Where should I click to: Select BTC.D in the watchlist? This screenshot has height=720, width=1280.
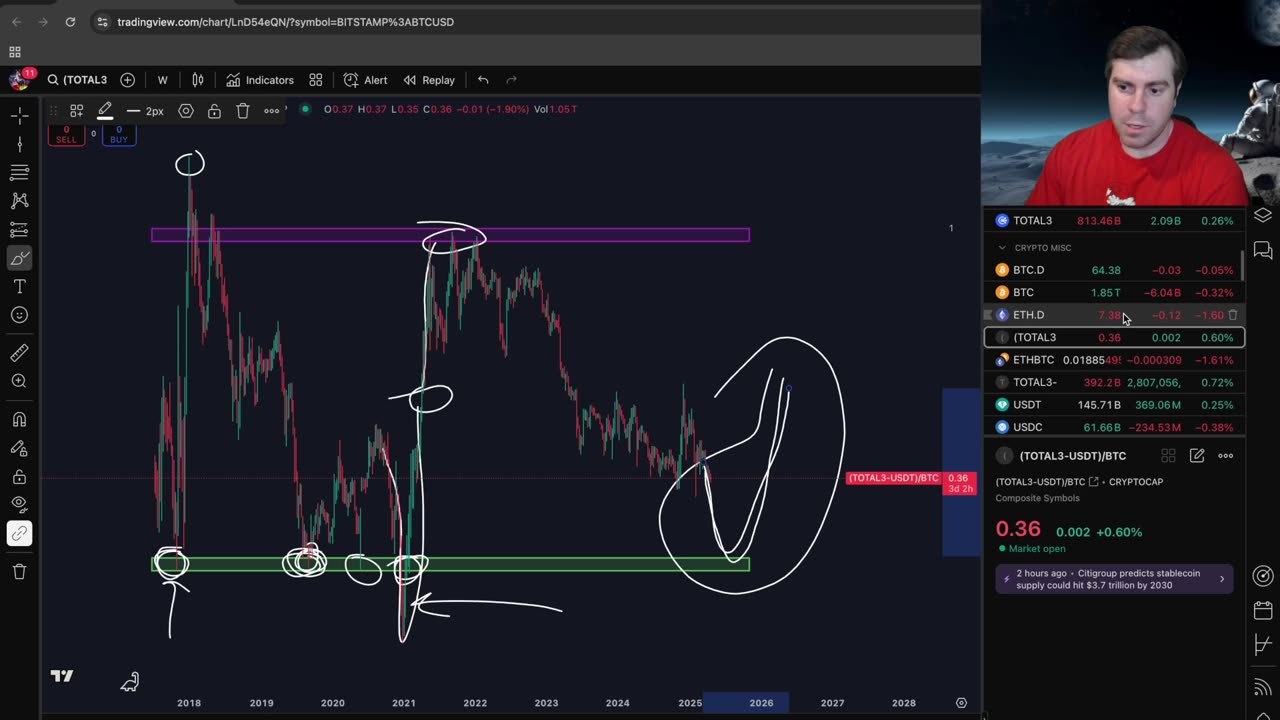tap(1114, 270)
